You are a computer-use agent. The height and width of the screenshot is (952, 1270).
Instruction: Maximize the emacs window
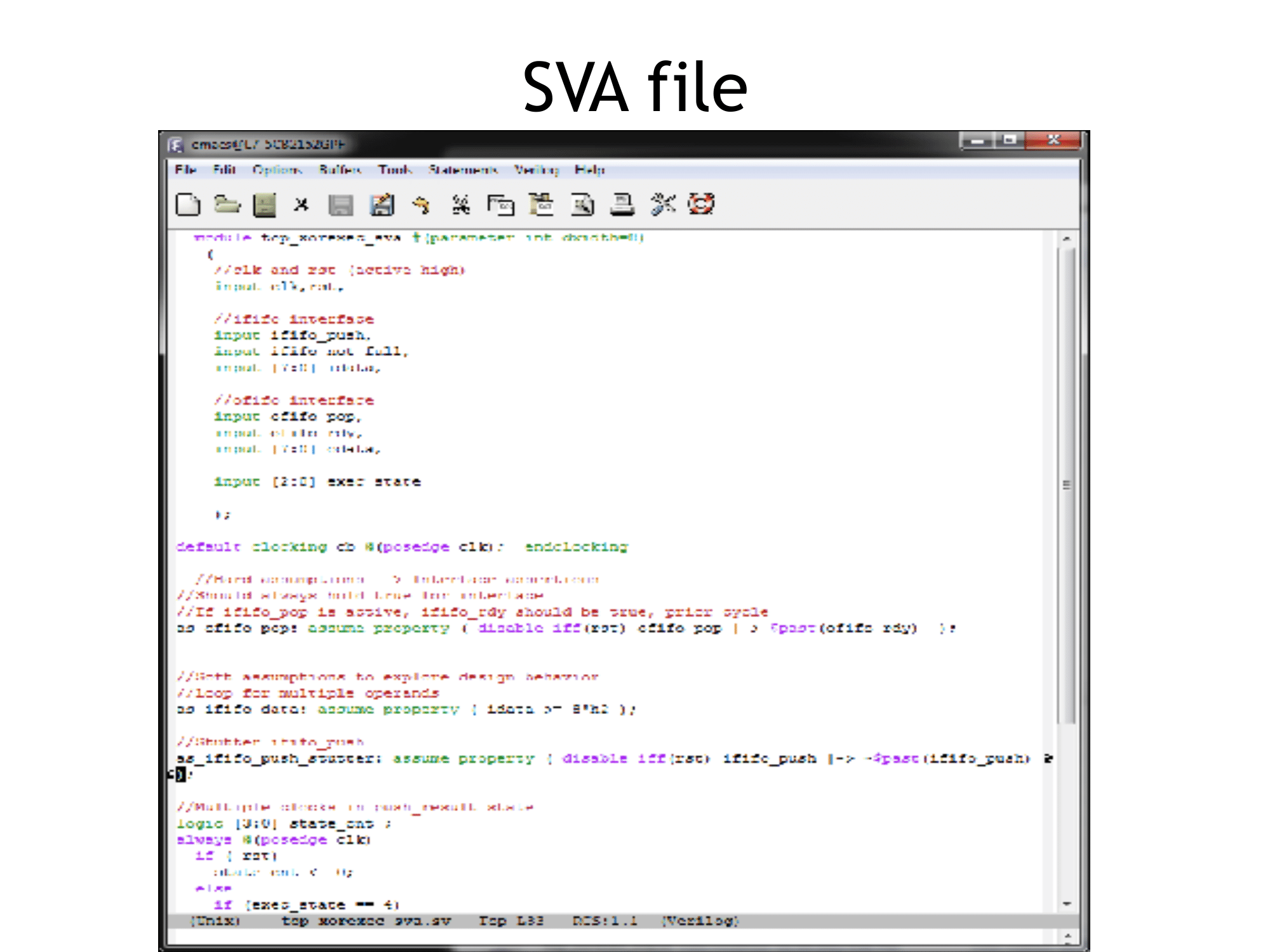click(1010, 140)
